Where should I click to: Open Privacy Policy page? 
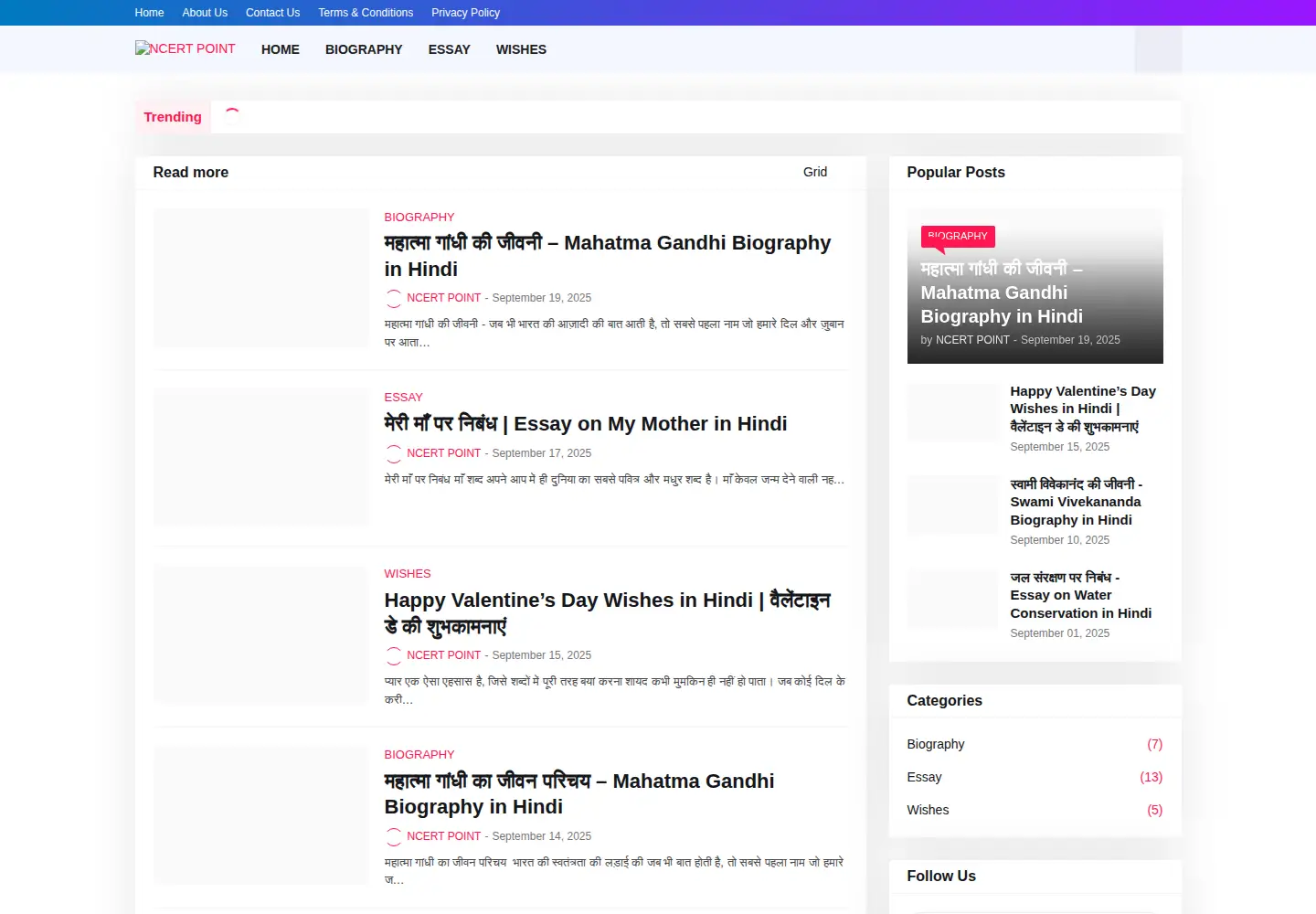click(465, 13)
